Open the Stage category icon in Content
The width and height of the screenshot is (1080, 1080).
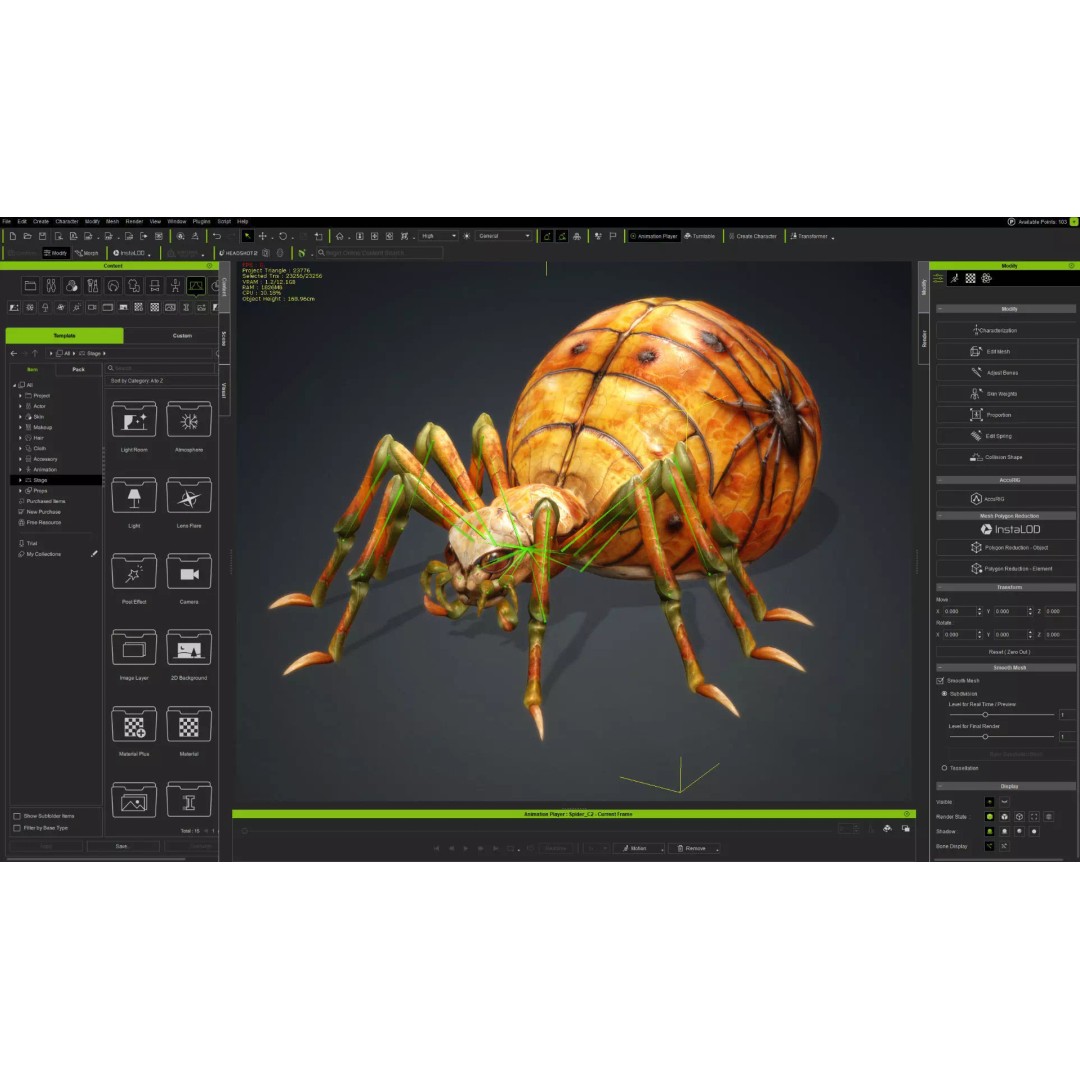196,286
